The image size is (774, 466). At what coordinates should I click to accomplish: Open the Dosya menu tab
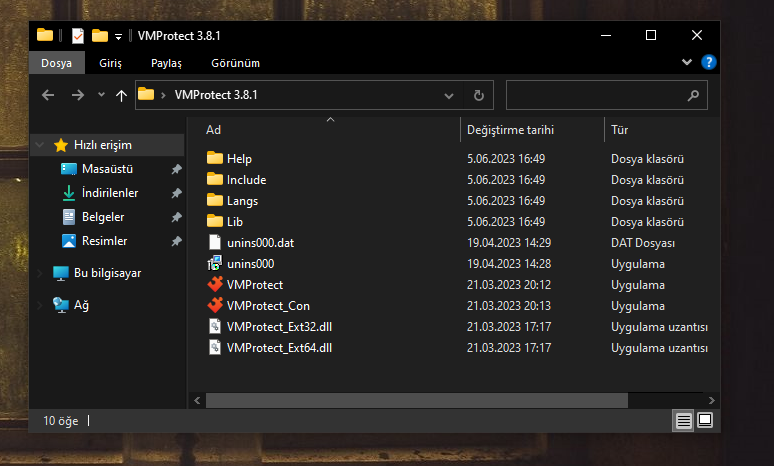coord(56,63)
